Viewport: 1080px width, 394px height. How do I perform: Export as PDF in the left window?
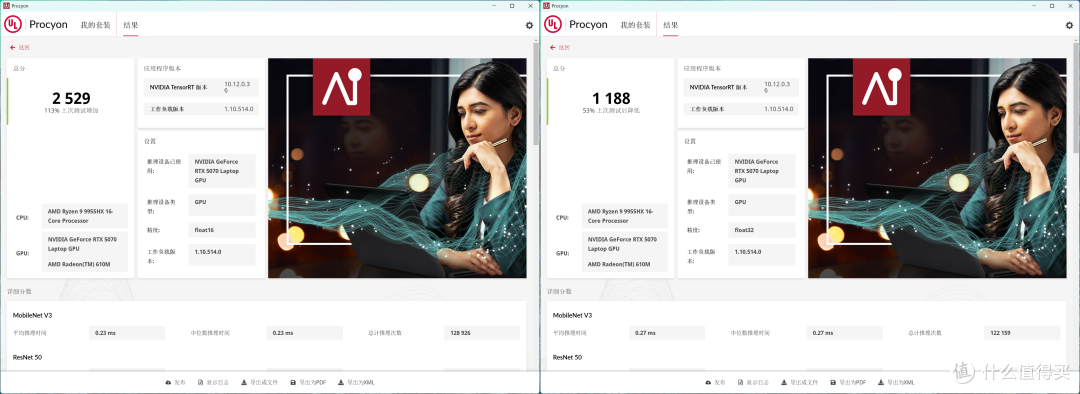308,382
